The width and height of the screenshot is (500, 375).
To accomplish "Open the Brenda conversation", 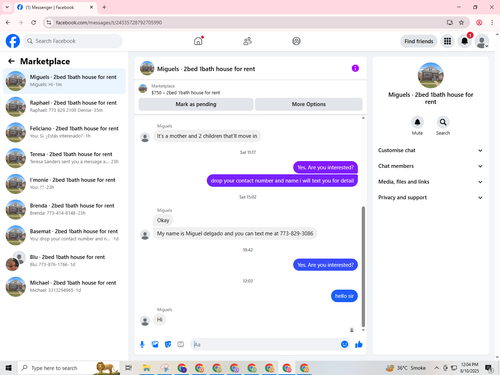I will coord(64,209).
